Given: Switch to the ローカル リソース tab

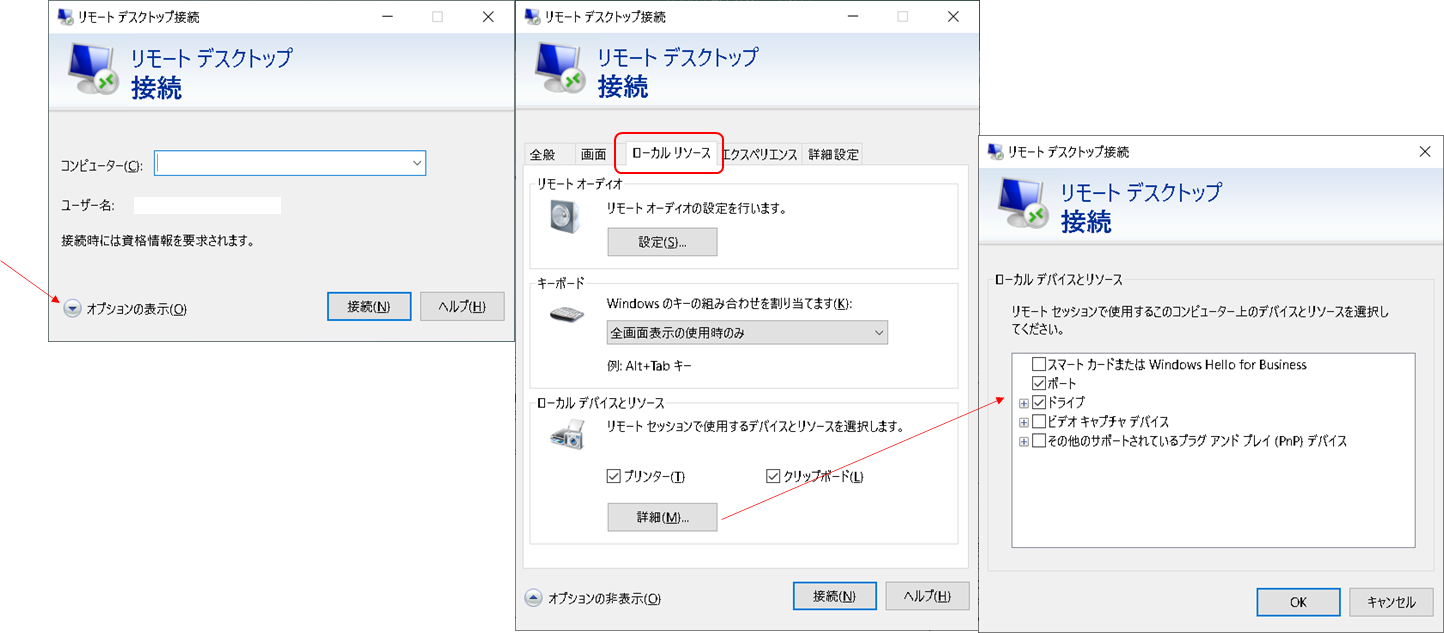Looking at the screenshot, I should point(669,152).
